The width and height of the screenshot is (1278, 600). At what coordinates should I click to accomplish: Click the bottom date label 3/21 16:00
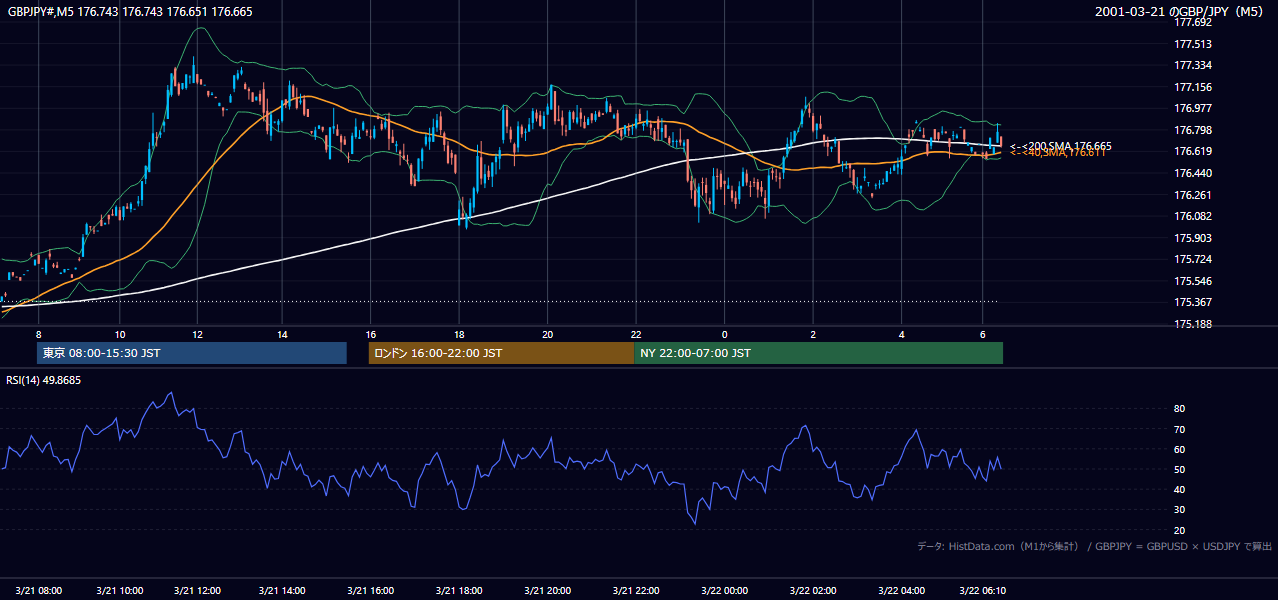pos(369,590)
